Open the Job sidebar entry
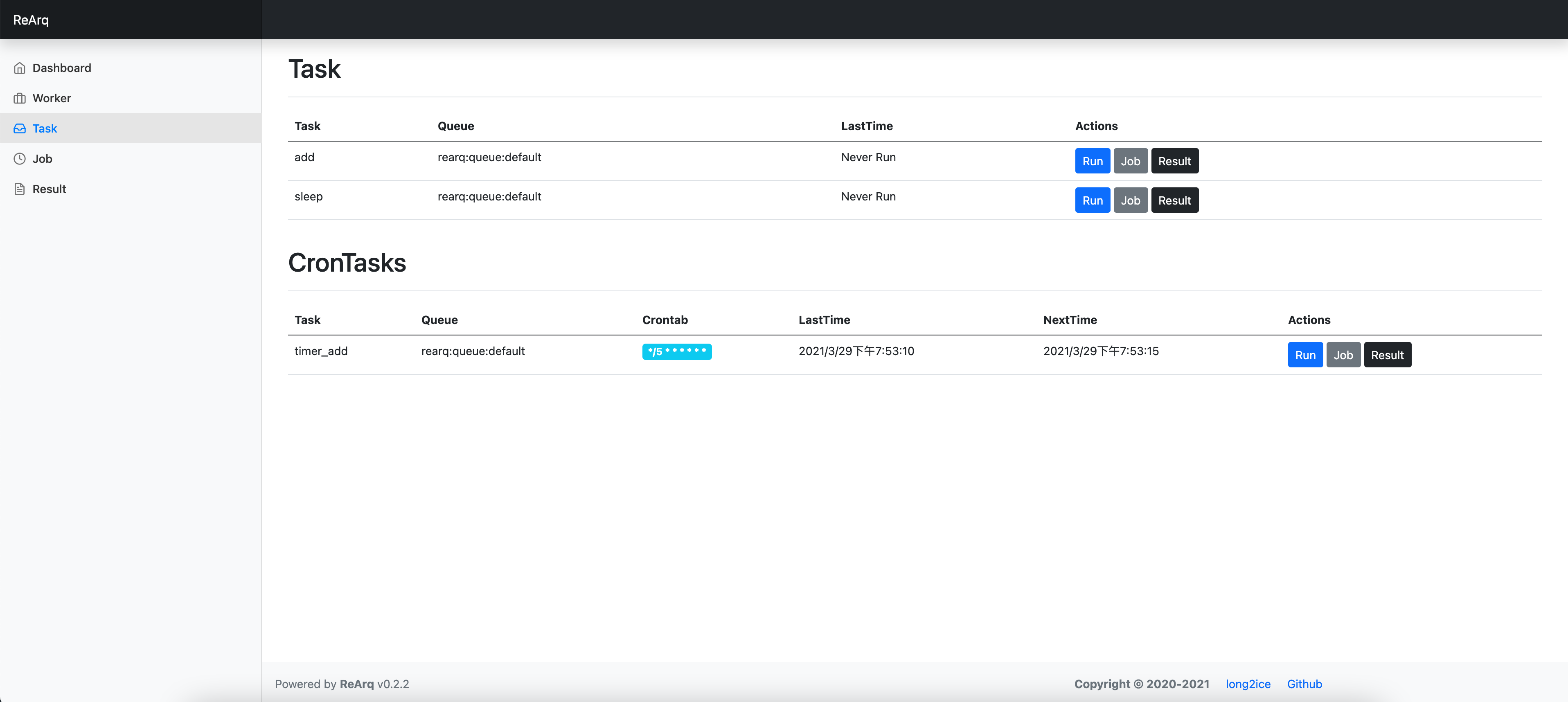This screenshot has width=1568, height=702. click(42, 159)
